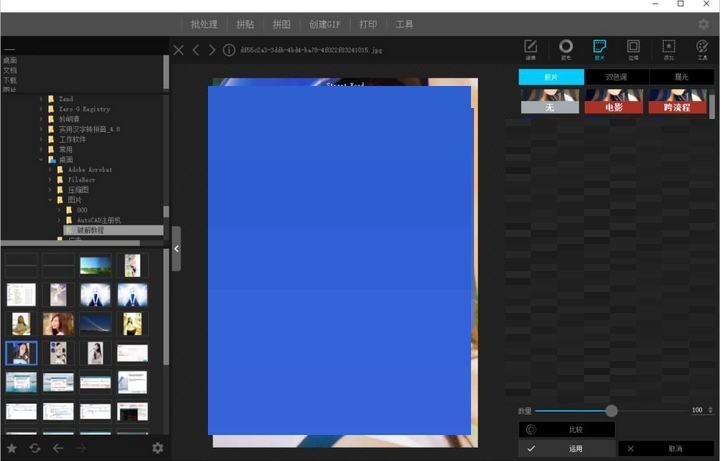The width and height of the screenshot is (723, 461).
Task: Open the 创建GIF menu
Action: (x=325, y=24)
